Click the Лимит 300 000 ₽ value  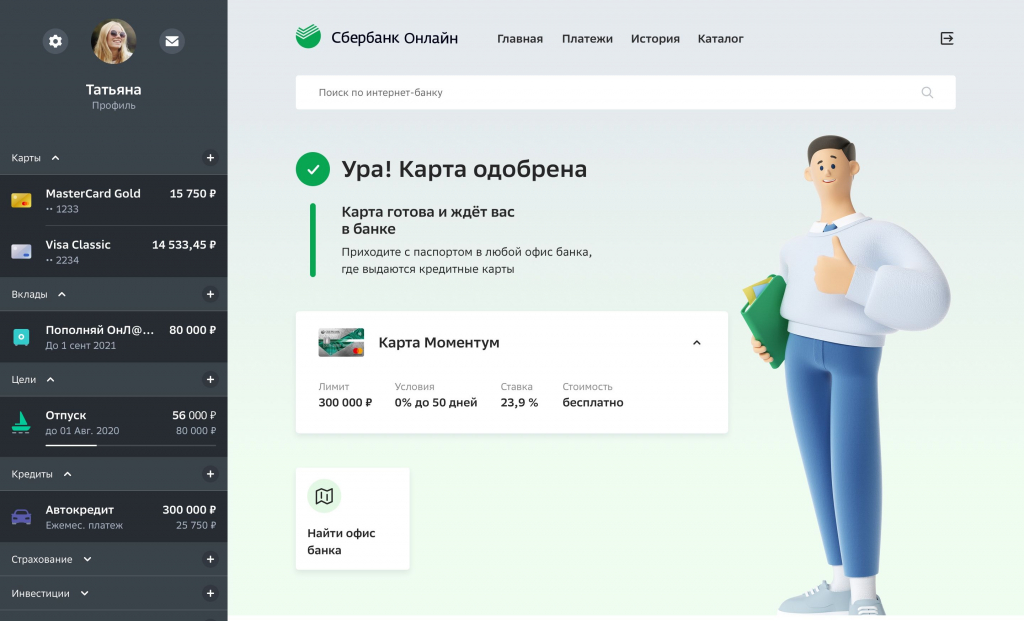tap(345, 403)
